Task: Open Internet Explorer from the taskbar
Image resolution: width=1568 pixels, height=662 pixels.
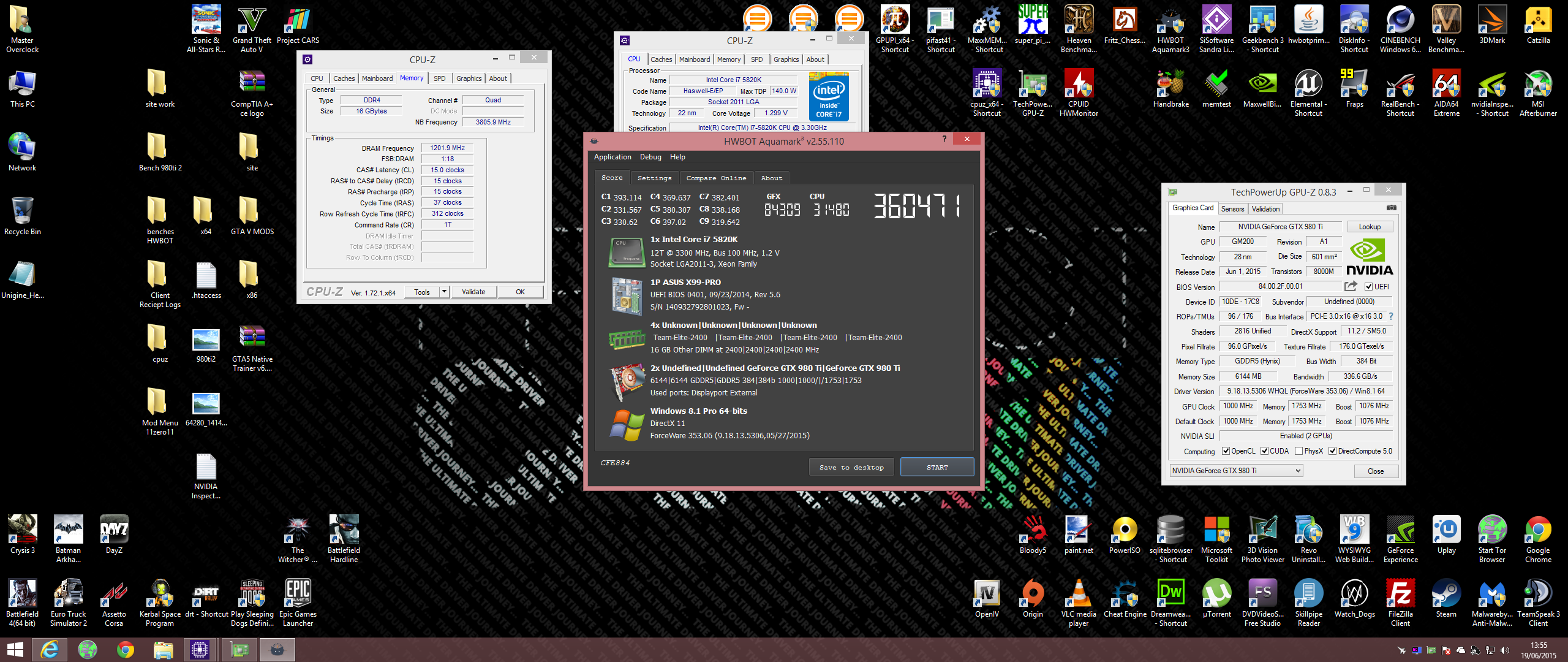Action: pyautogui.click(x=49, y=650)
